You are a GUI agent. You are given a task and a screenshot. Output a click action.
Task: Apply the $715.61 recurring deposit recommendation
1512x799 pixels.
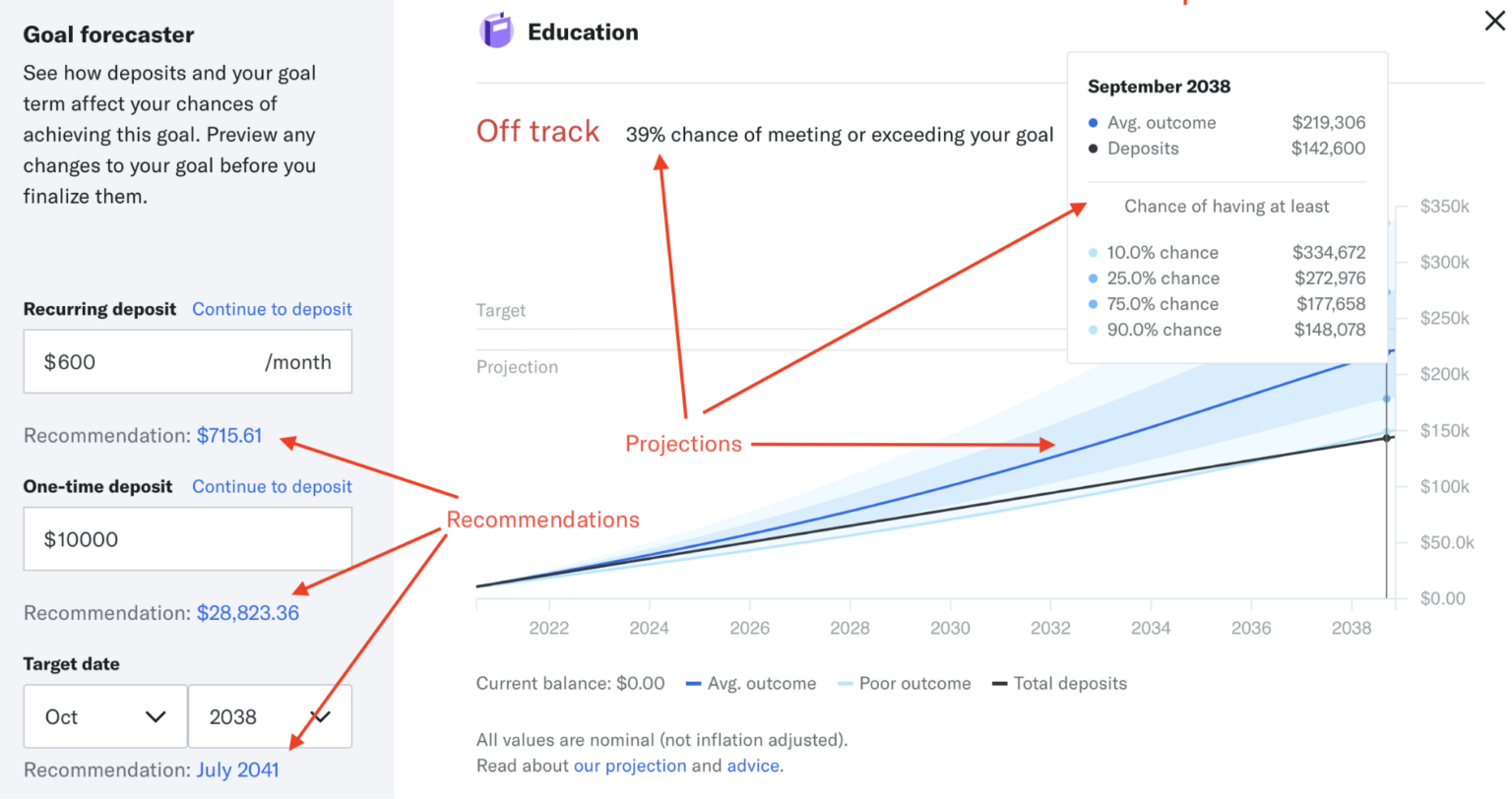click(229, 435)
